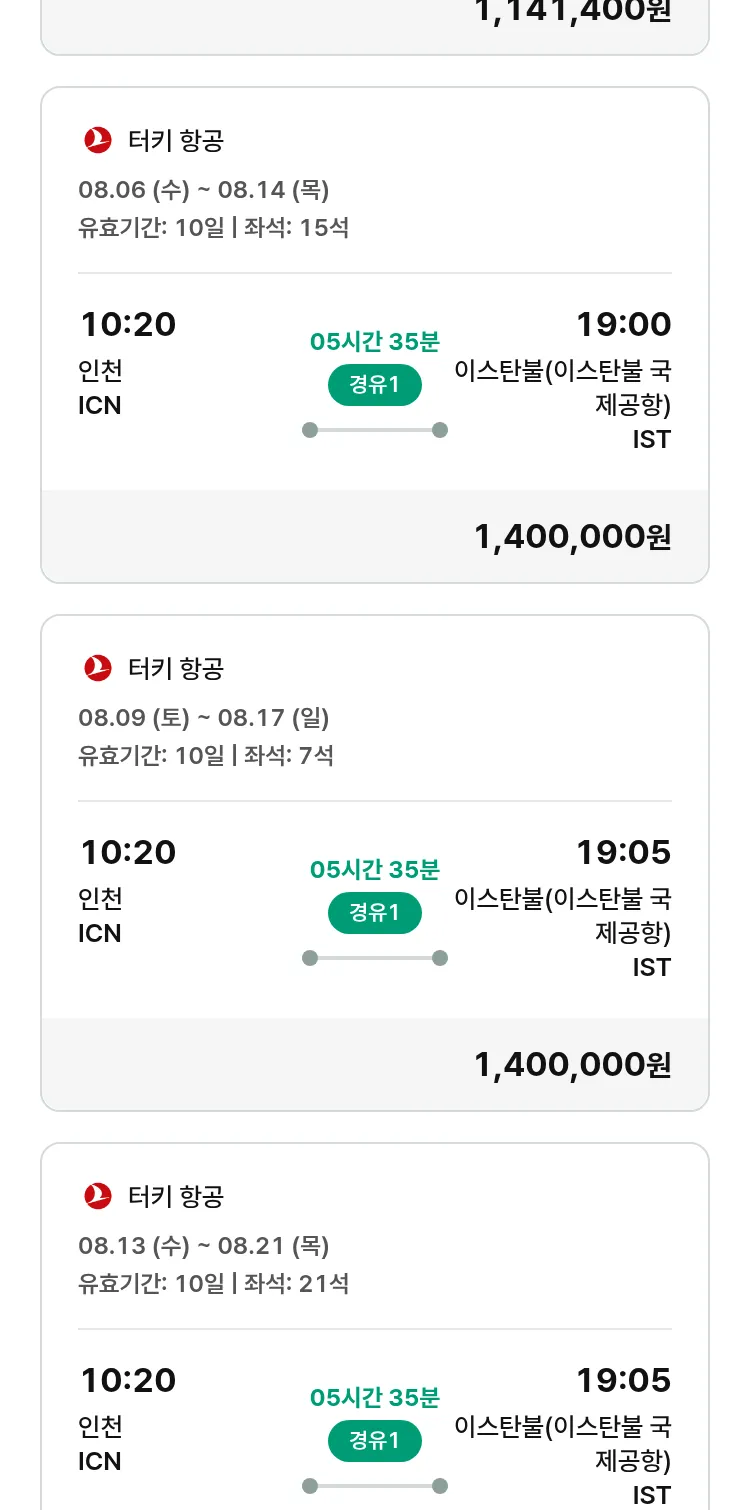The width and height of the screenshot is (750, 1510).
Task: Tap 경유1 stopover badge on 08.06 flight
Action: click(x=375, y=385)
